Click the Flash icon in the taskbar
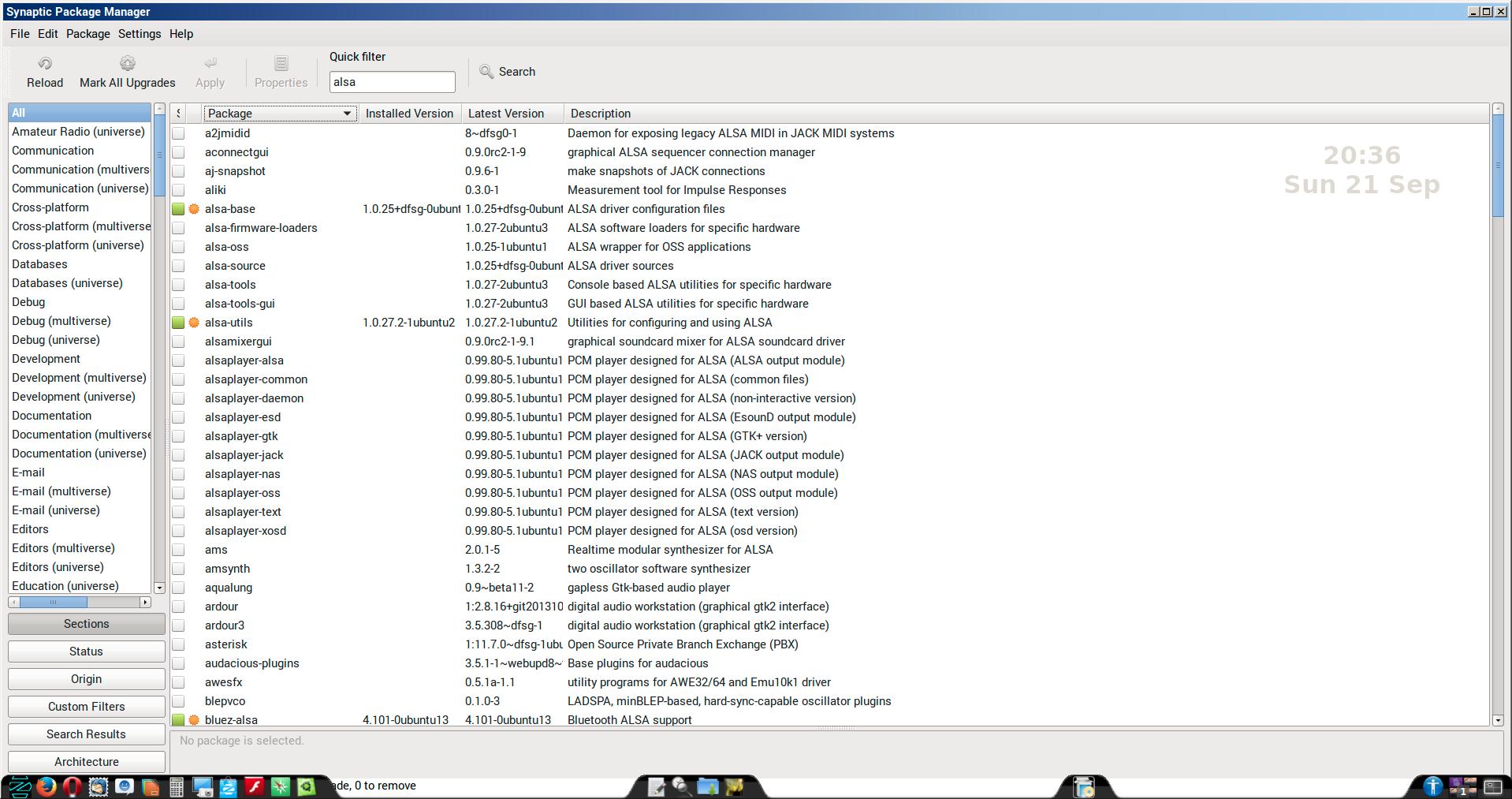This screenshot has height=799, width=1512. click(x=254, y=786)
